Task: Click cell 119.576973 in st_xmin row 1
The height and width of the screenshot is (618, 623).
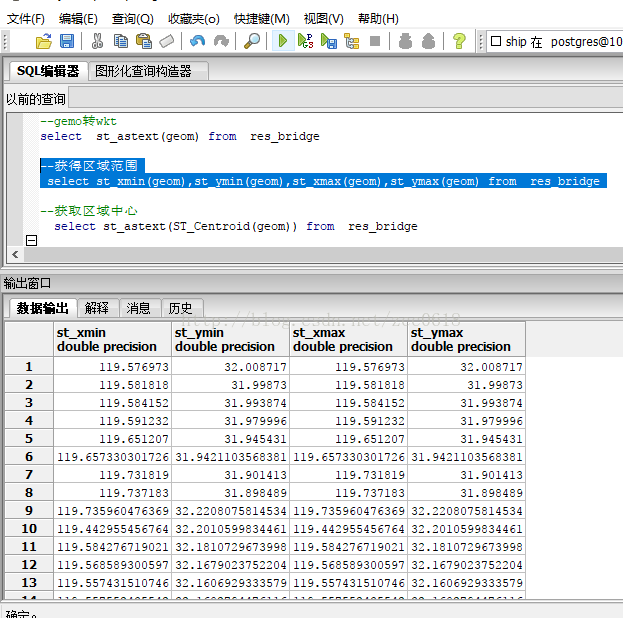Action: pyautogui.click(x=112, y=366)
